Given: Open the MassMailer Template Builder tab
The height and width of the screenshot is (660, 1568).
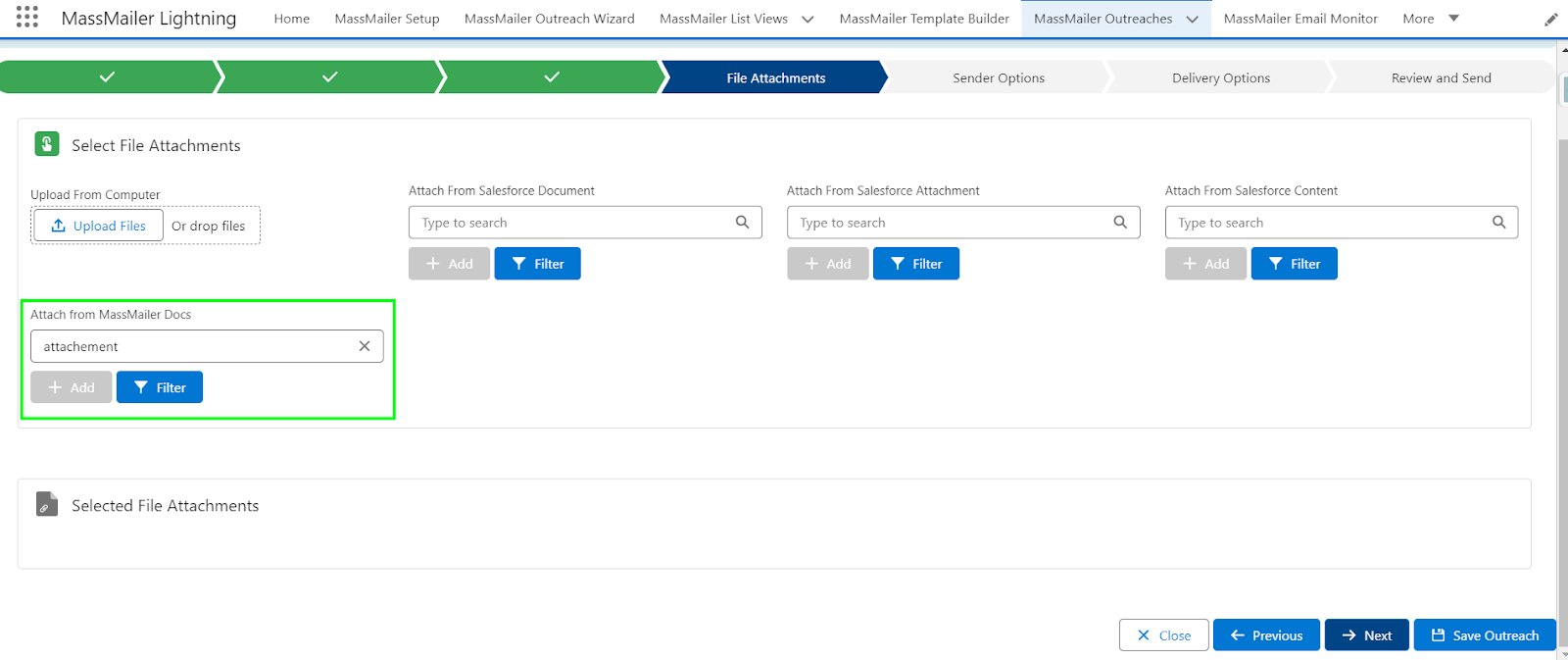Looking at the screenshot, I should coord(924,19).
